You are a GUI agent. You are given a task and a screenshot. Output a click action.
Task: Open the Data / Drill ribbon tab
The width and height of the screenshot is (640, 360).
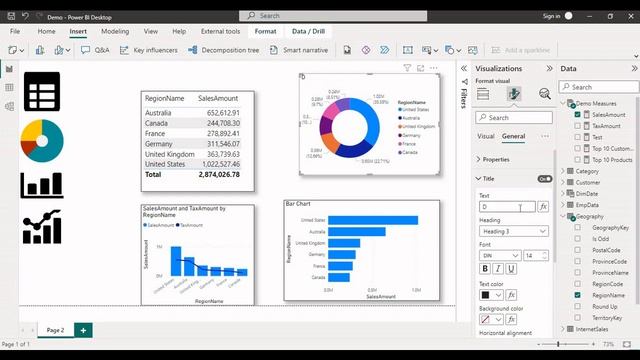[309, 31]
